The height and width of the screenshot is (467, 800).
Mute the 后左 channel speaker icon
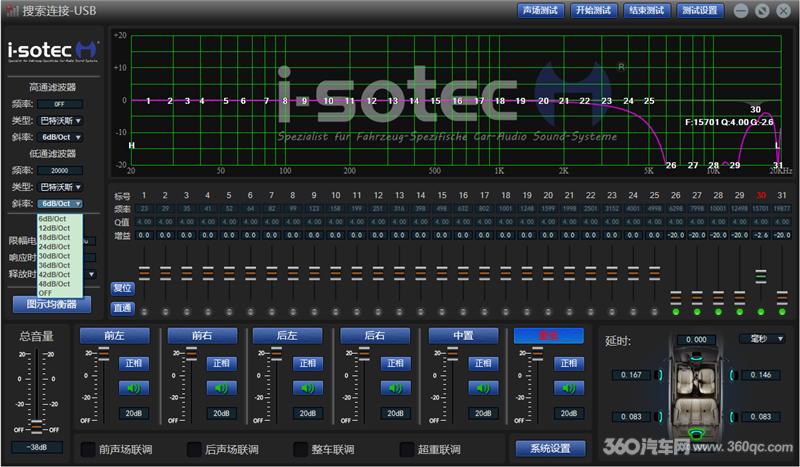(x=307, y=388)
